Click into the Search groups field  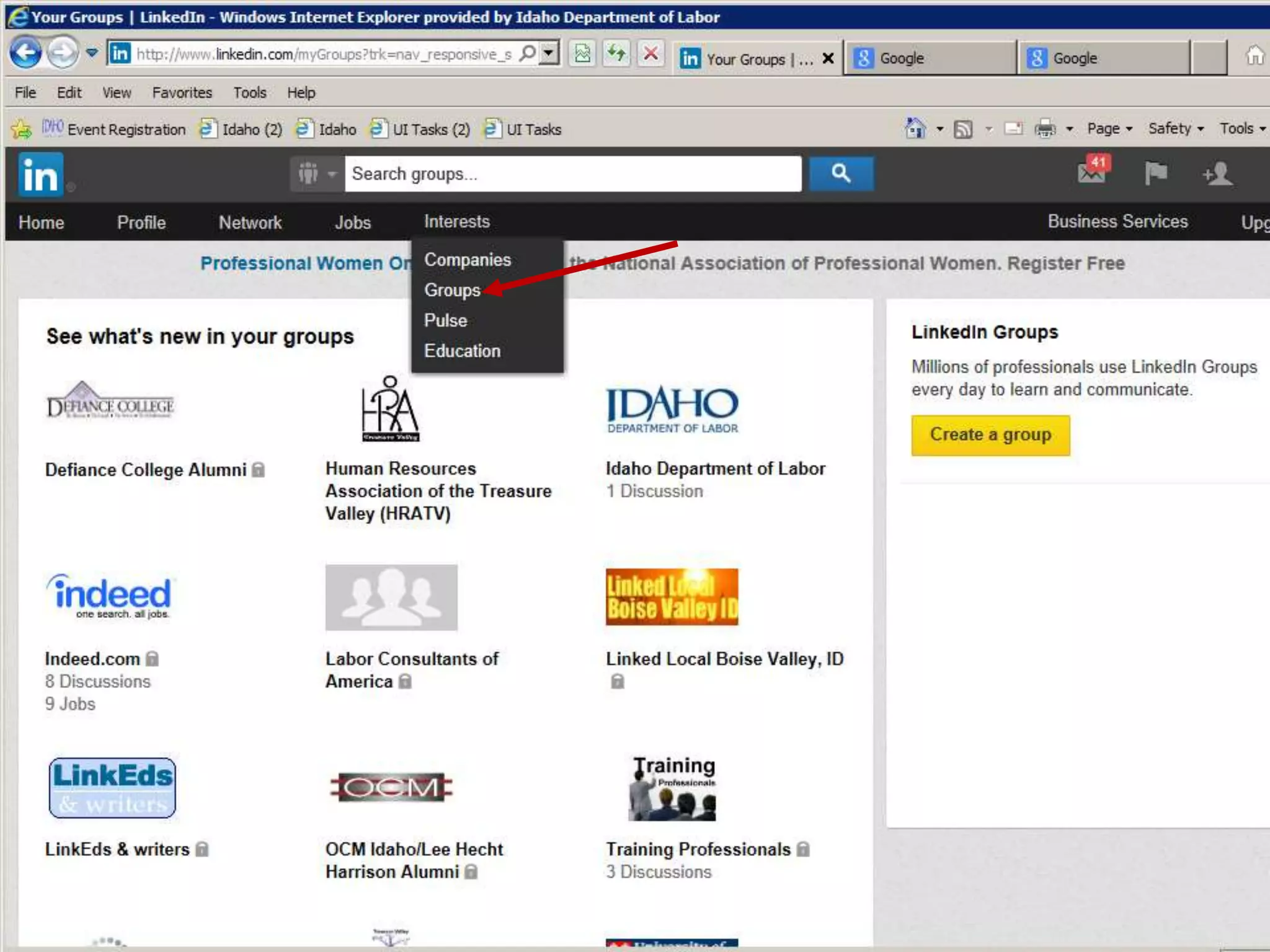[x=572, y=174]
